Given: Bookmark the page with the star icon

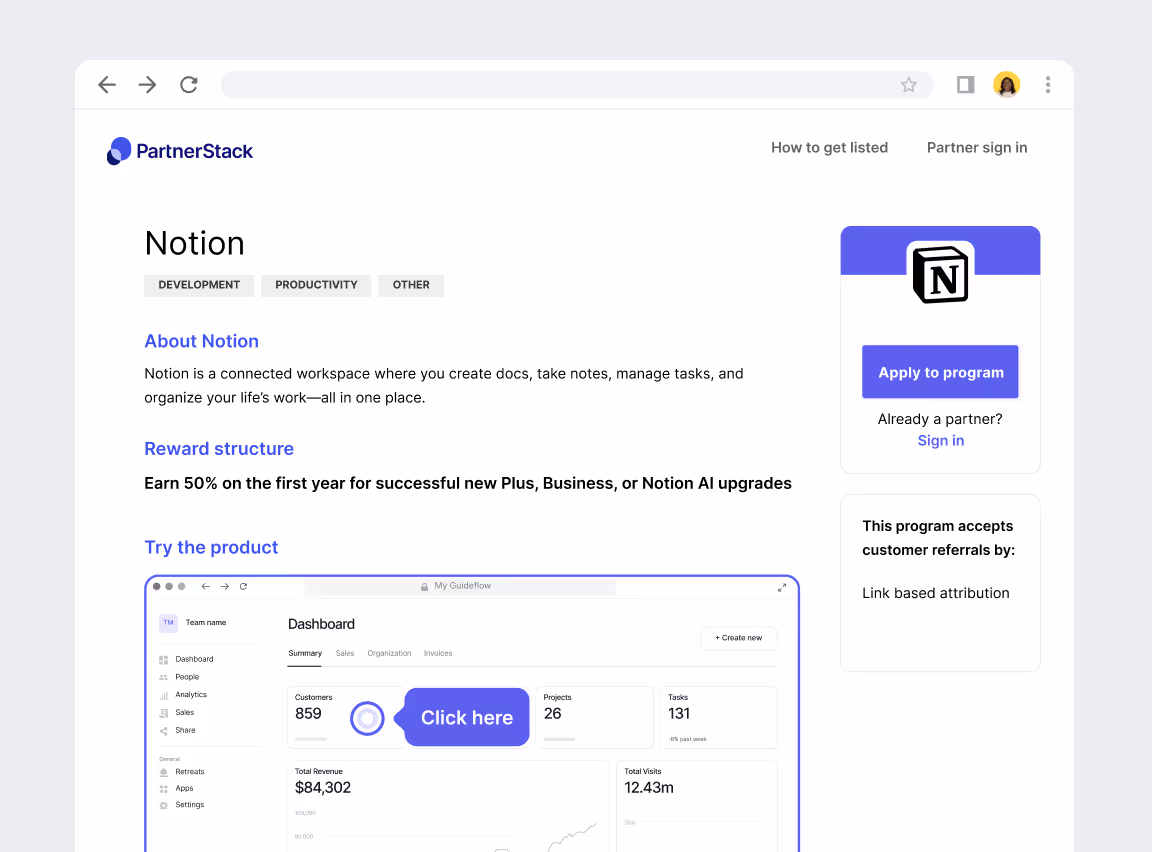Looking at the screenshot, I should [909, 84].
